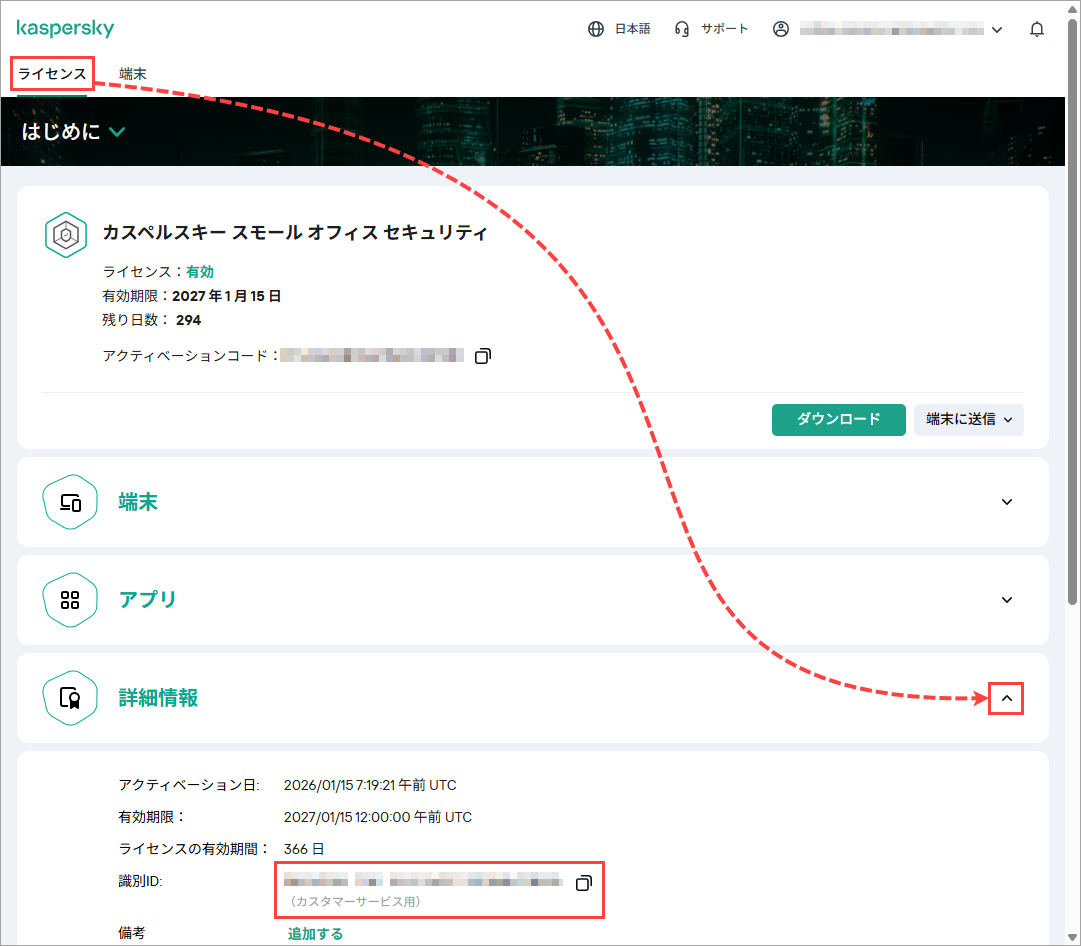The height and width of the screenshot is (946, 1081).
Task: Click the 詳細情報 certificate icon
Action: pos(70,698)
